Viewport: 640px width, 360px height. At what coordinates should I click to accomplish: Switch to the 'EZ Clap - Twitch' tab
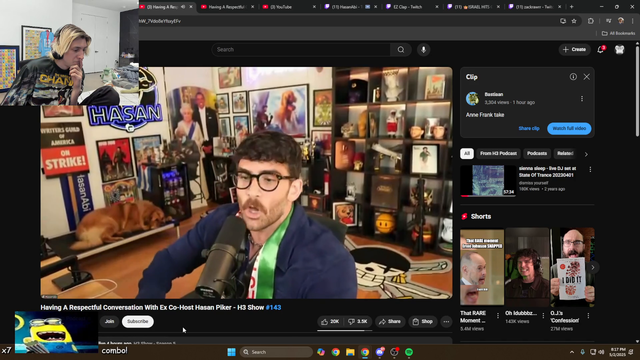pos(411,7)
